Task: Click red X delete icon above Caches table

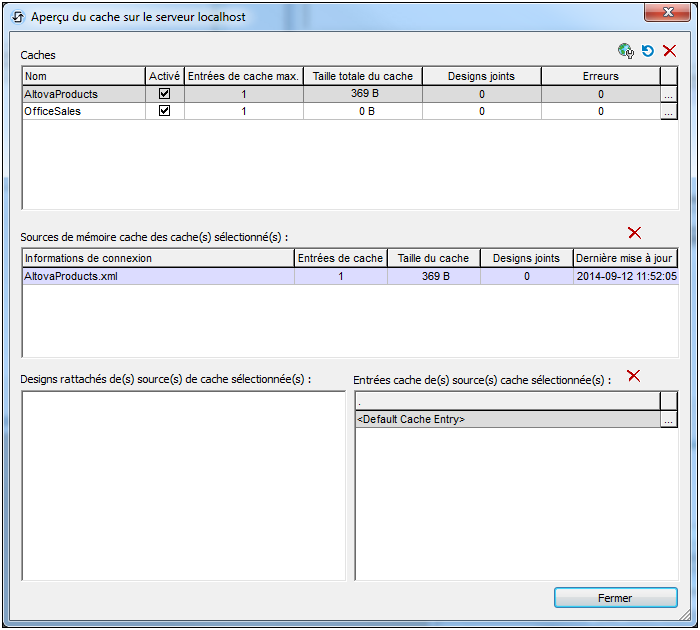Action: pyautogui.click(x=670, y=51)
